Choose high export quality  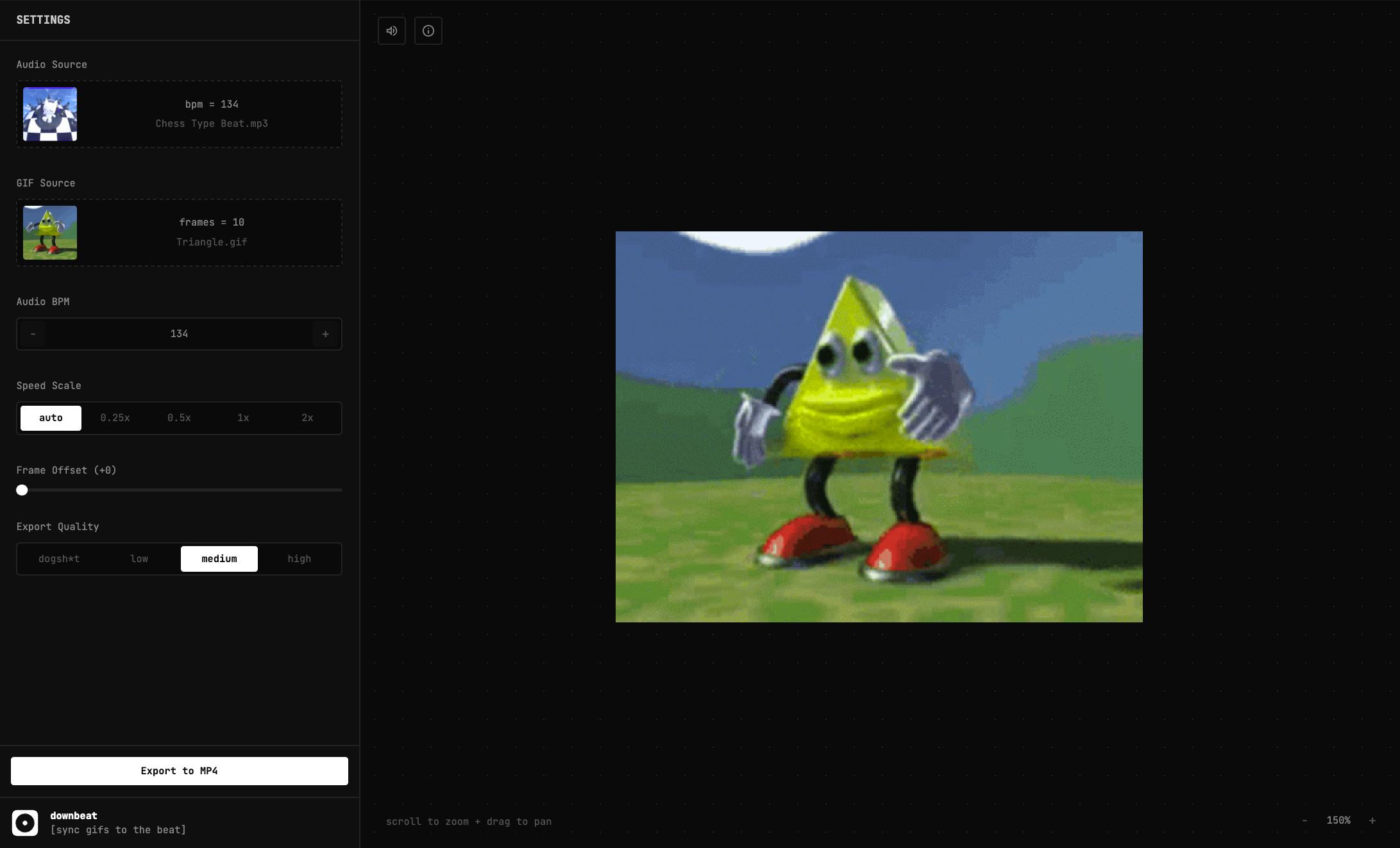[x=299, y=559]
